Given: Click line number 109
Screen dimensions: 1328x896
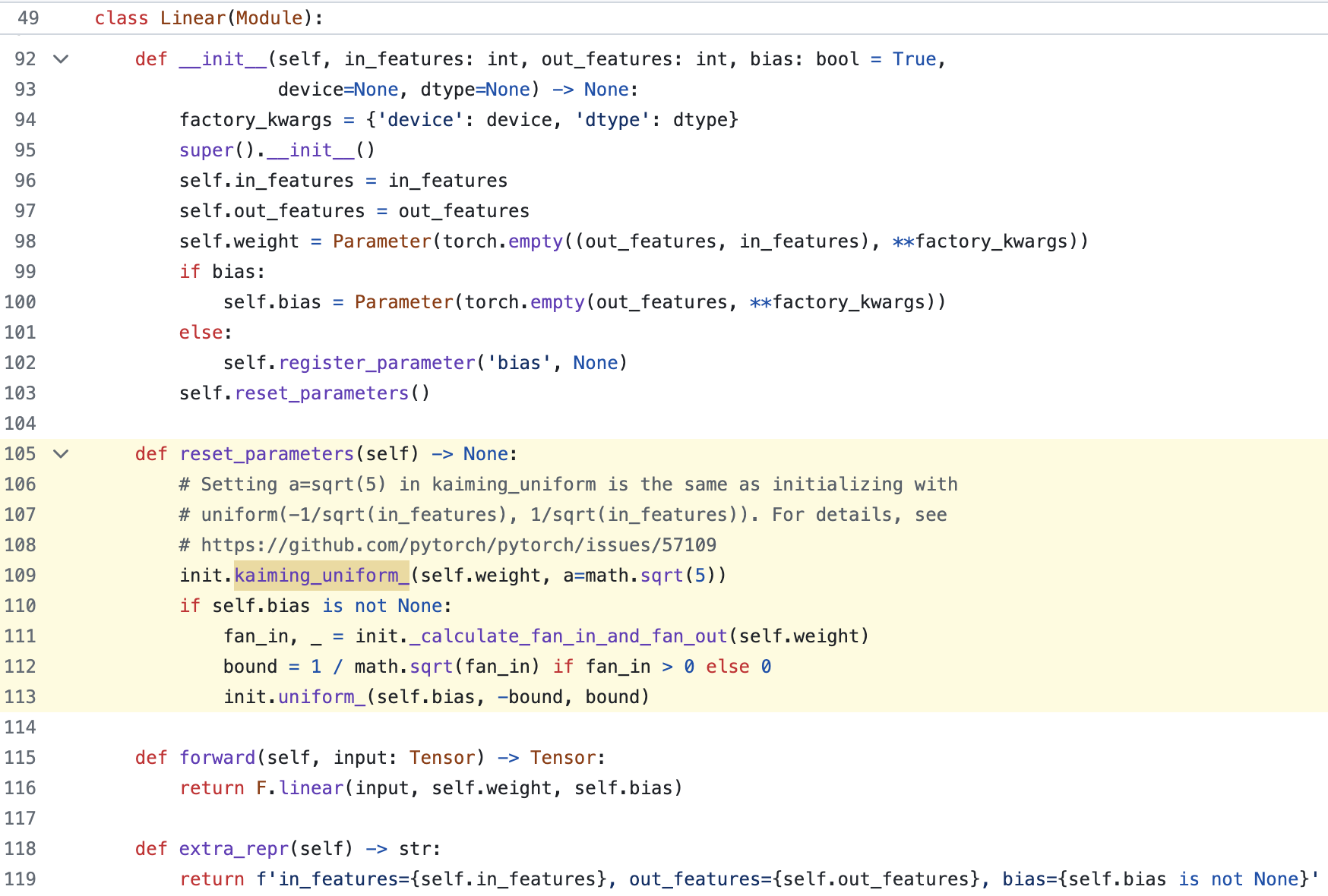Looking at the screenshot, I should tap(21, 576).
